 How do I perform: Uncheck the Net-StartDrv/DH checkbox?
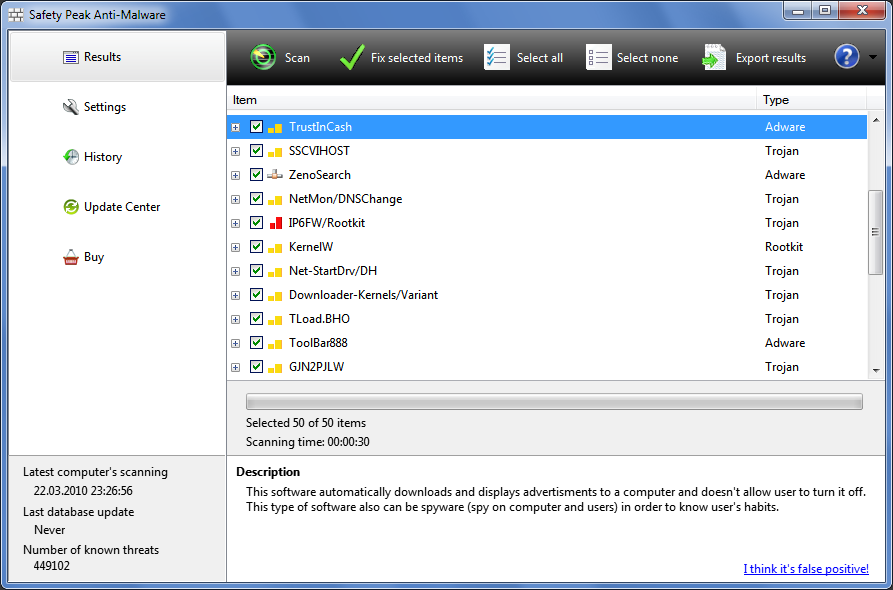tap(256, 271)
